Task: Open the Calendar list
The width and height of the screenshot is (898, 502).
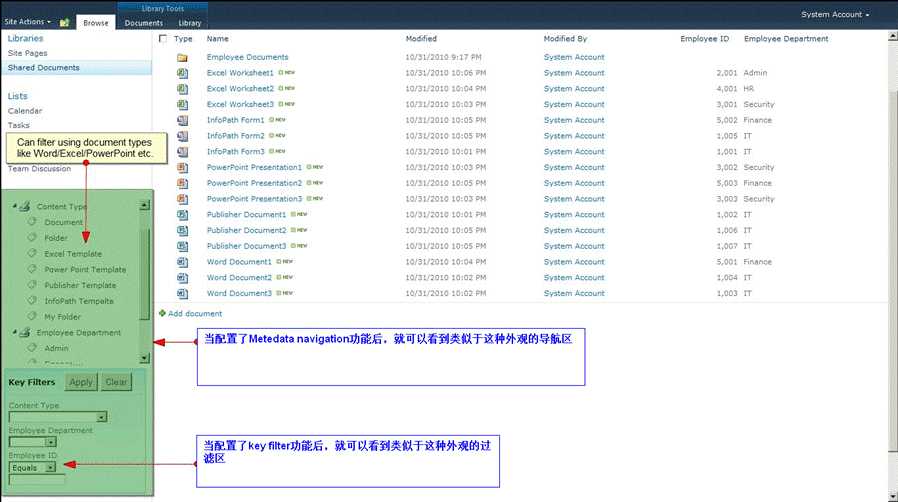Action: (25, 111)
